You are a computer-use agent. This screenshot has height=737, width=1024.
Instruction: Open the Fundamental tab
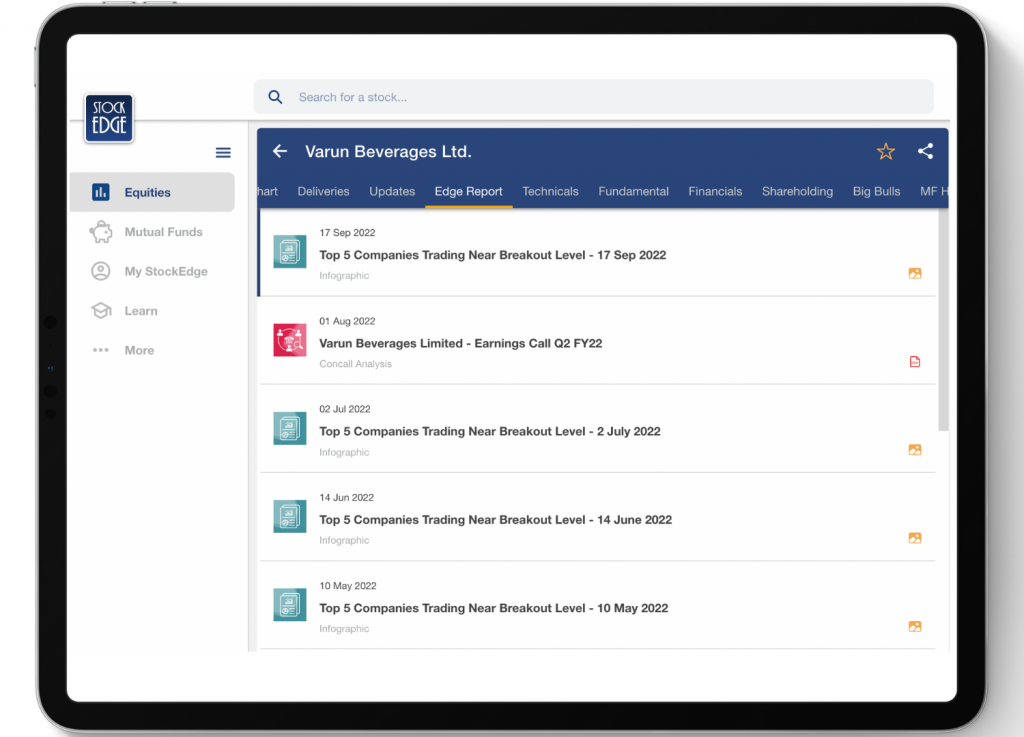point(633,191)
